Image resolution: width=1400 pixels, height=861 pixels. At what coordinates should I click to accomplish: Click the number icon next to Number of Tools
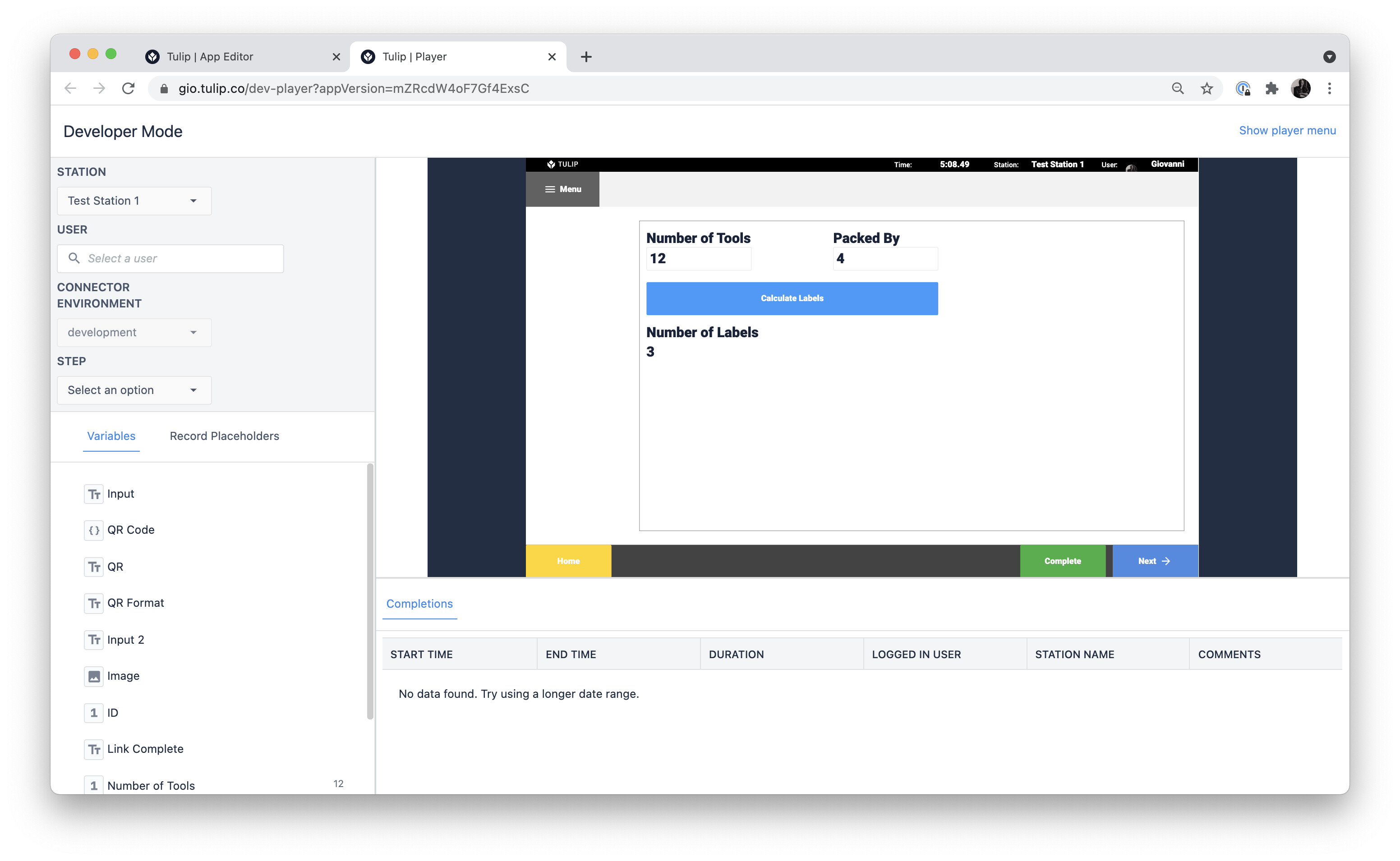(x=93, y=785)
